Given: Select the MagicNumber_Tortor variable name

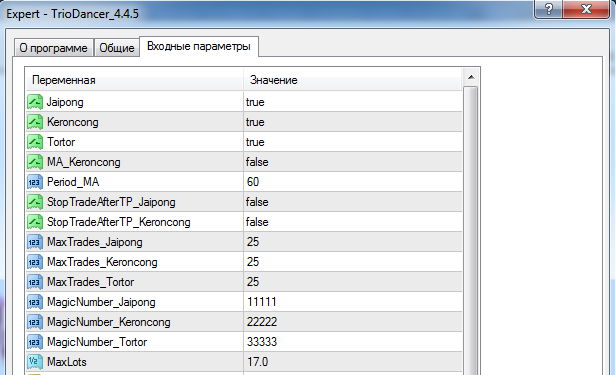Looking at the screenshot, I should click(x=97, y=342).
